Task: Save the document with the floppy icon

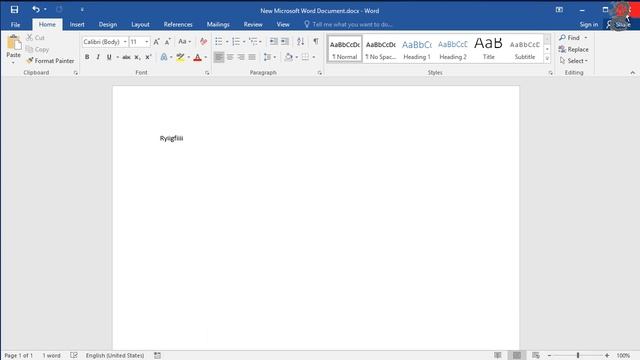Action: pyautogui.click(x=14, y=9)
